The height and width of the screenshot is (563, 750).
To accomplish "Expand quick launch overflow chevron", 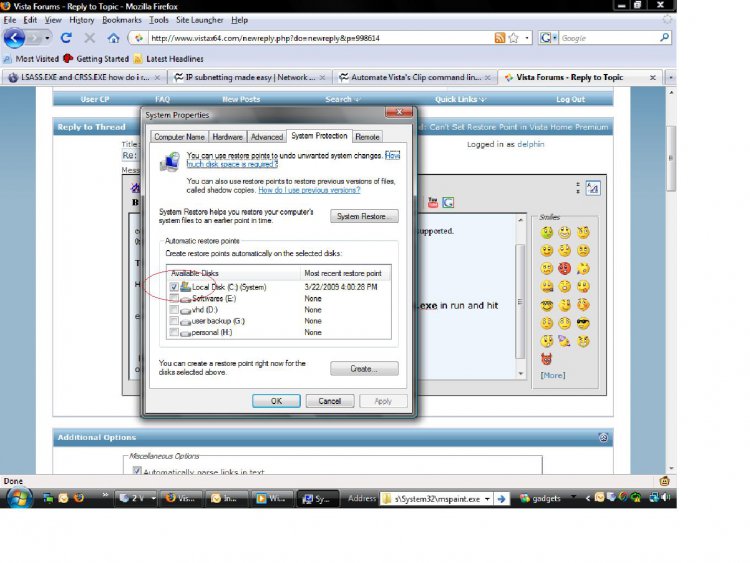I will click(105, 495).
